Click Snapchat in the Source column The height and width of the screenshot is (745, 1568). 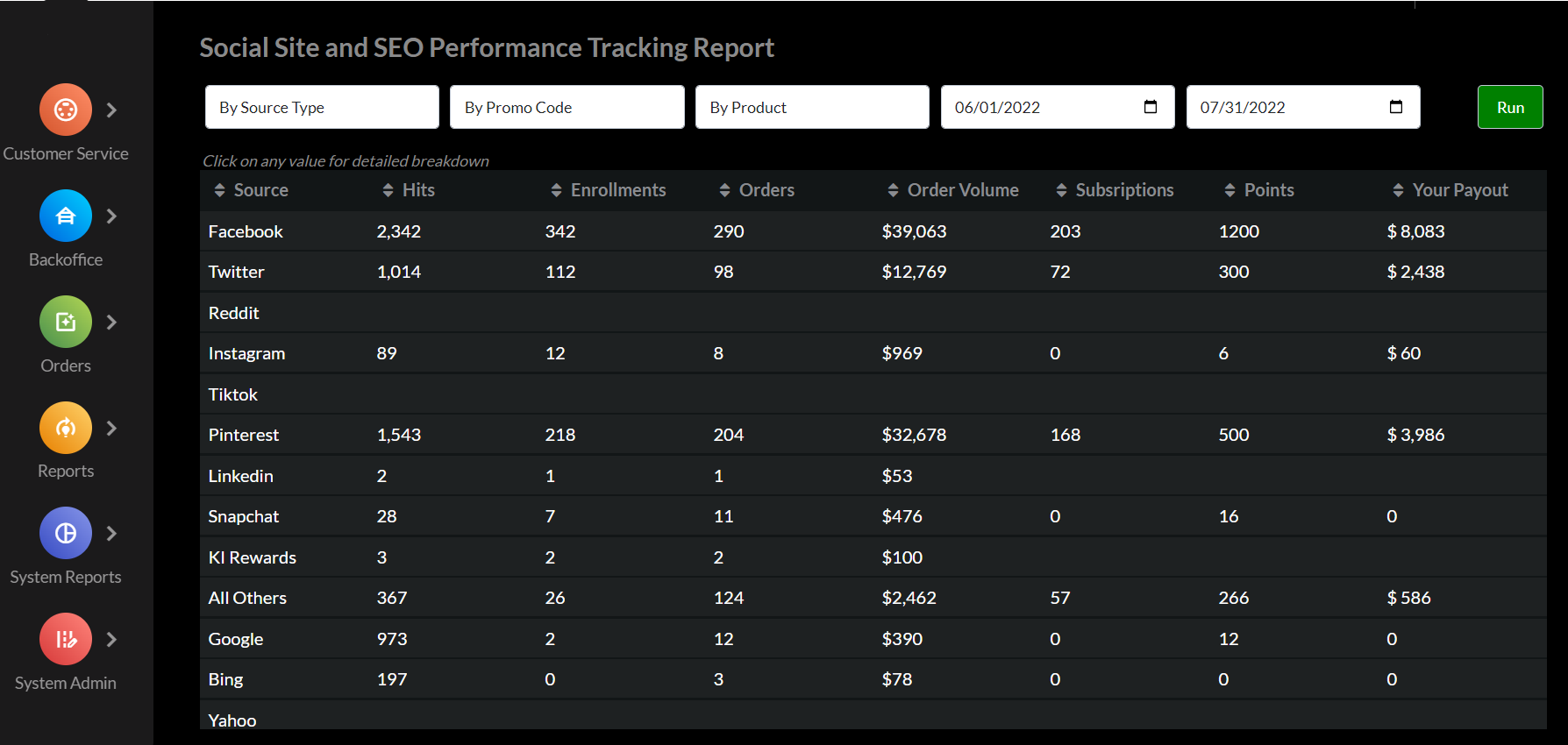point(244,516)
